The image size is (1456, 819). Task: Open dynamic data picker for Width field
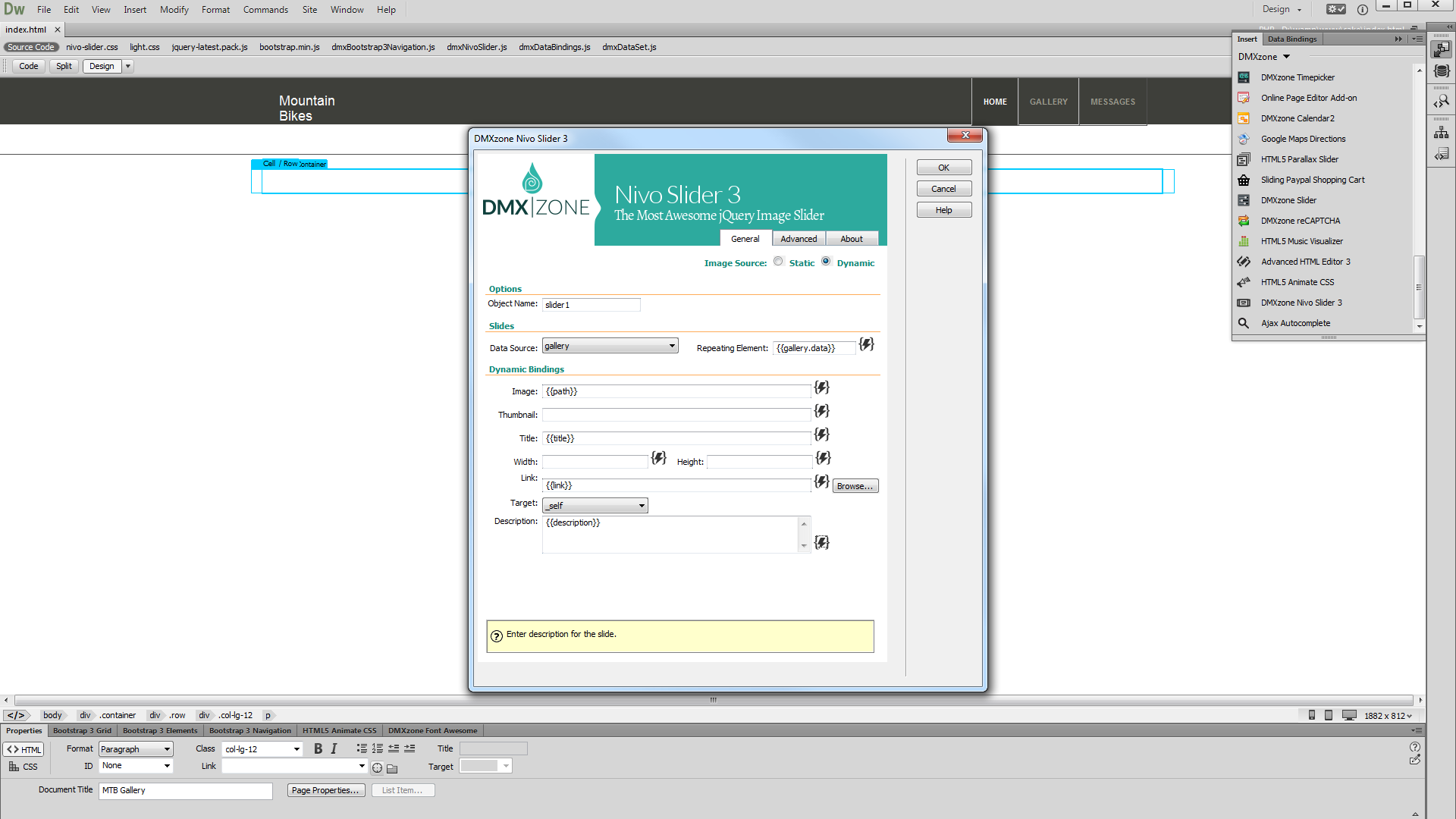click(x=658, y=458)
